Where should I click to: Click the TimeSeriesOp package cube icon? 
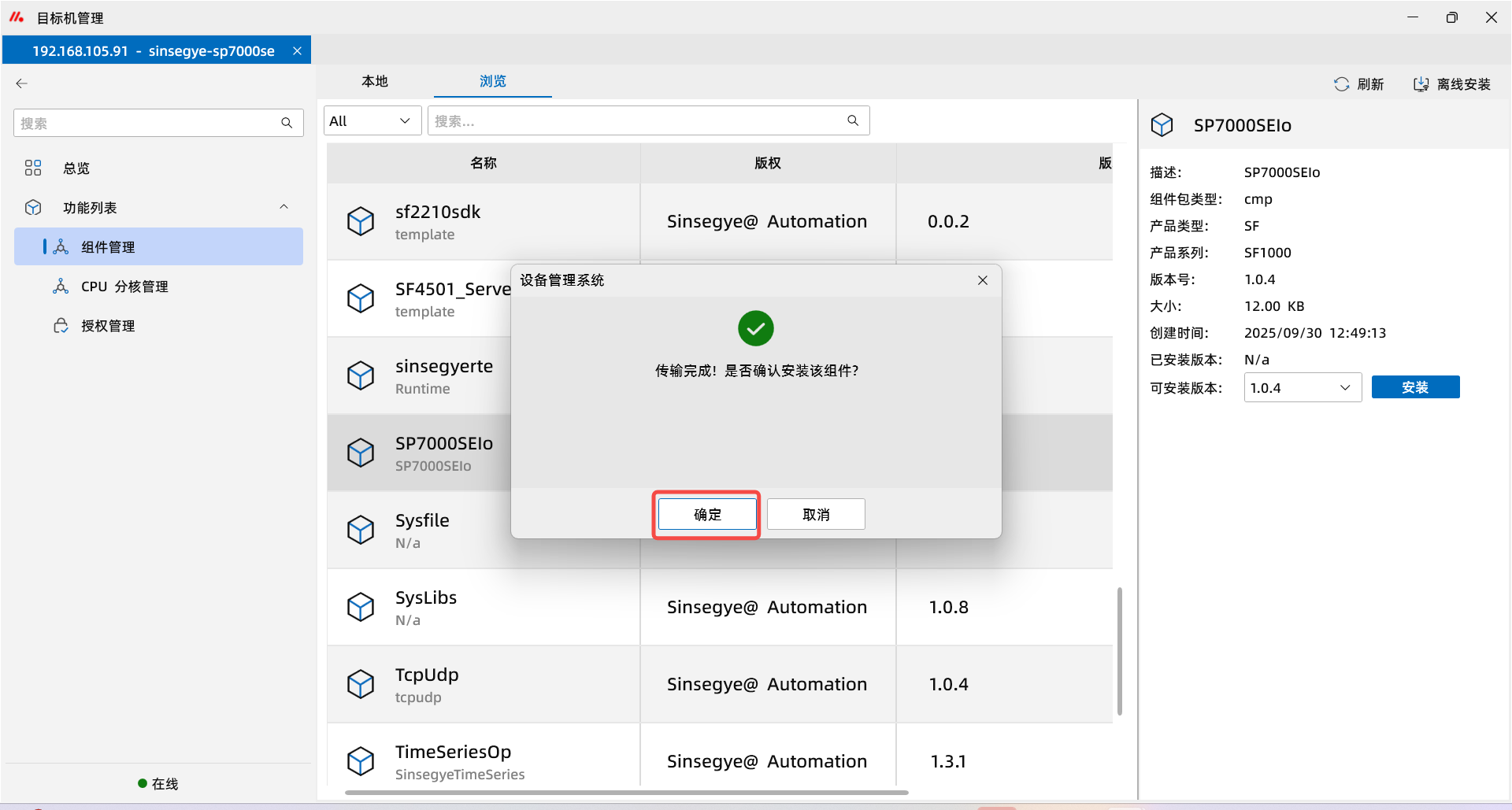361,761
